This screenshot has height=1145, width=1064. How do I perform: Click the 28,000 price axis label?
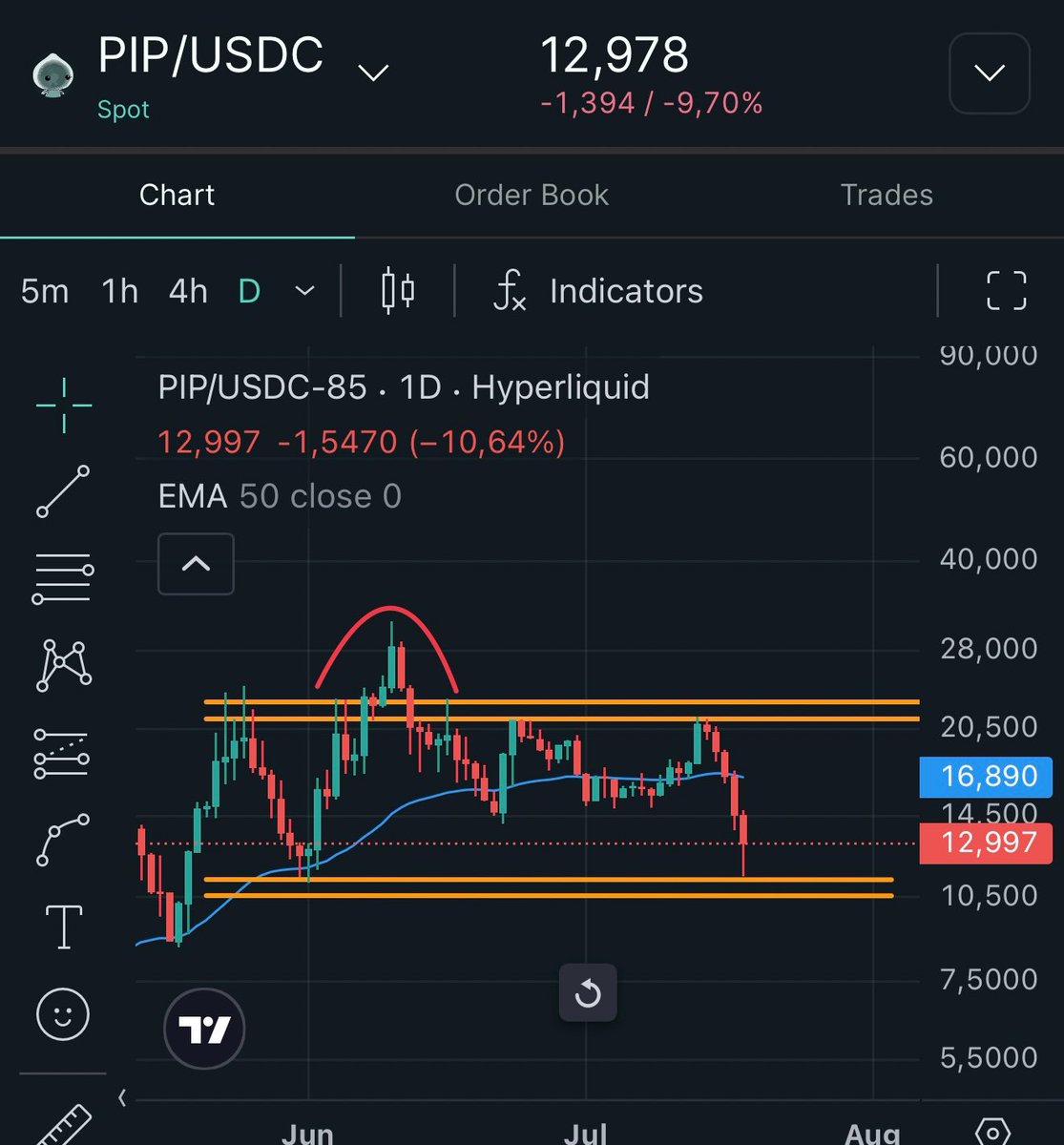[989, 649]
